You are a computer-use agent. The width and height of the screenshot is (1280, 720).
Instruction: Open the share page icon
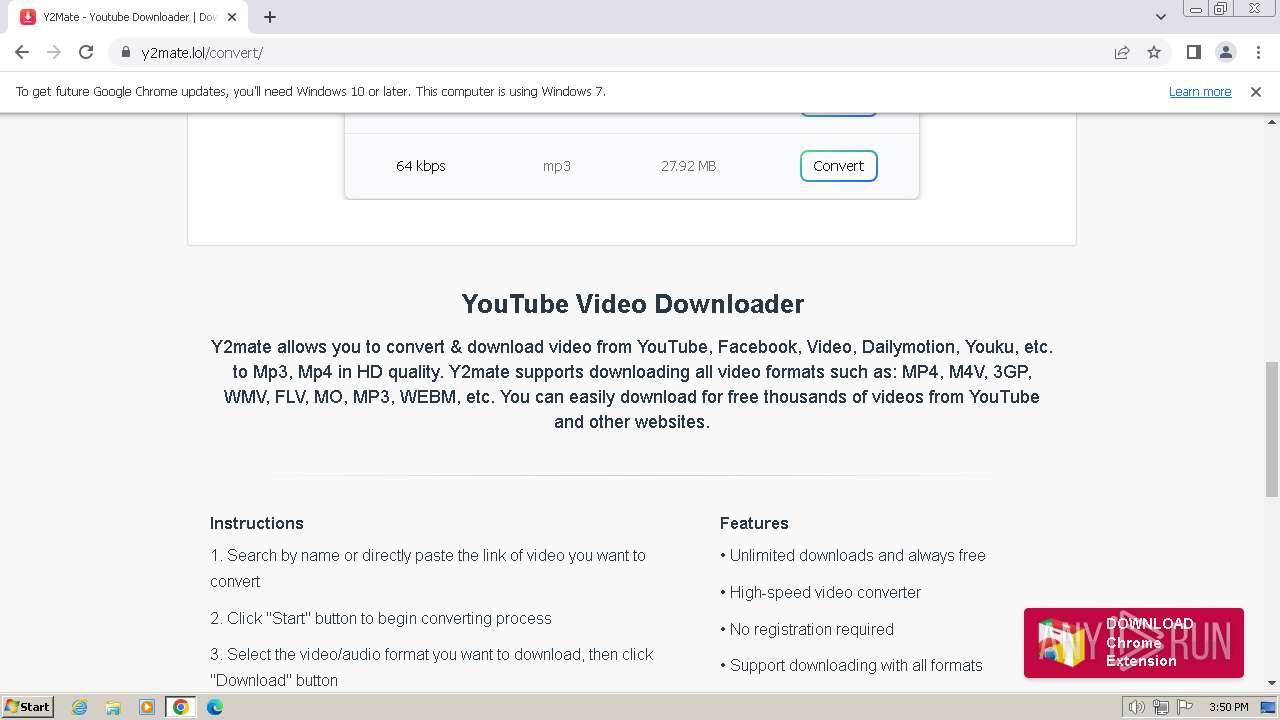click(x=1122, y=53)
